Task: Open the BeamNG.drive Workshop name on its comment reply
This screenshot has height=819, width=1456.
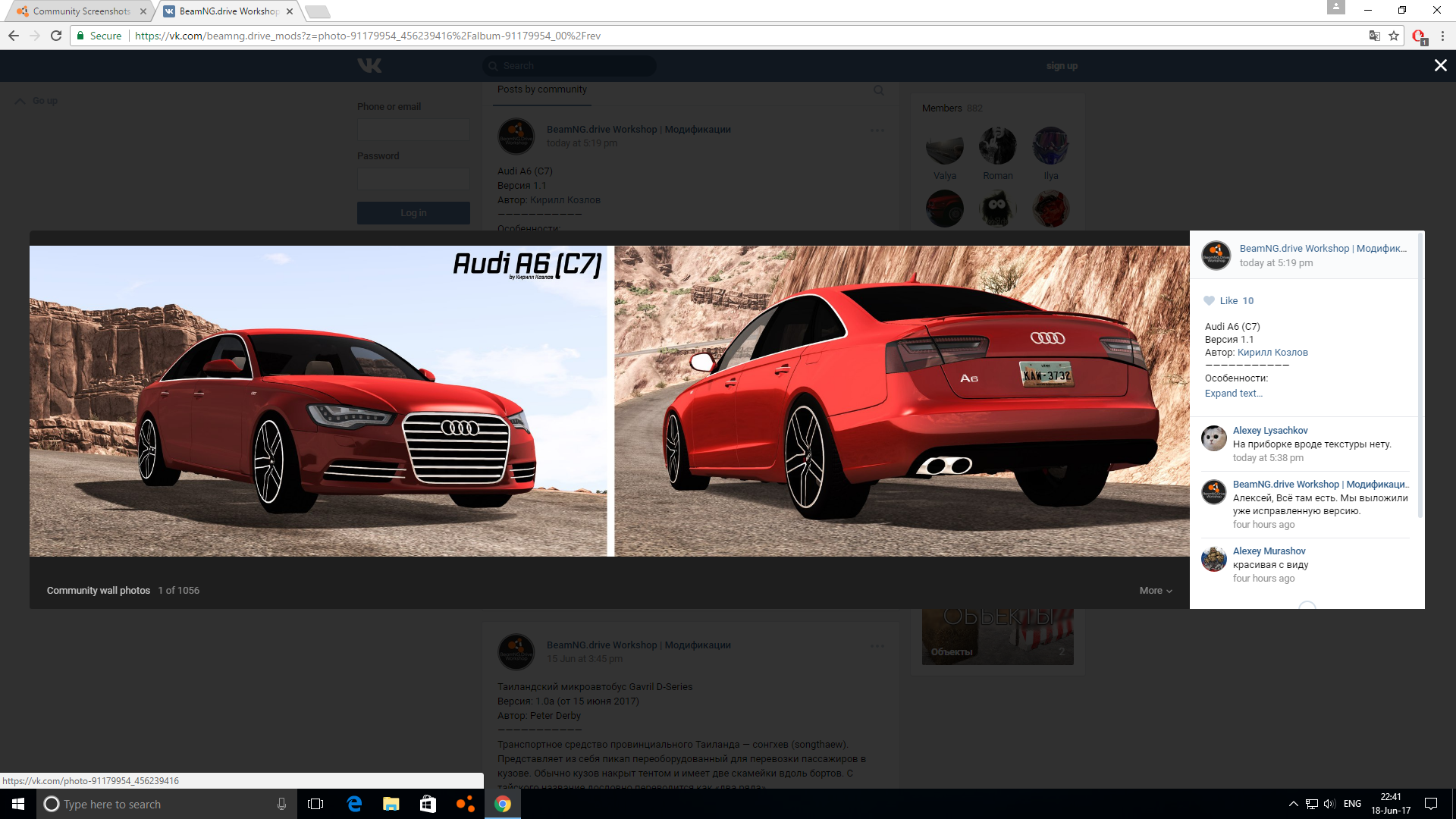Action: [x=1321, y=485]
